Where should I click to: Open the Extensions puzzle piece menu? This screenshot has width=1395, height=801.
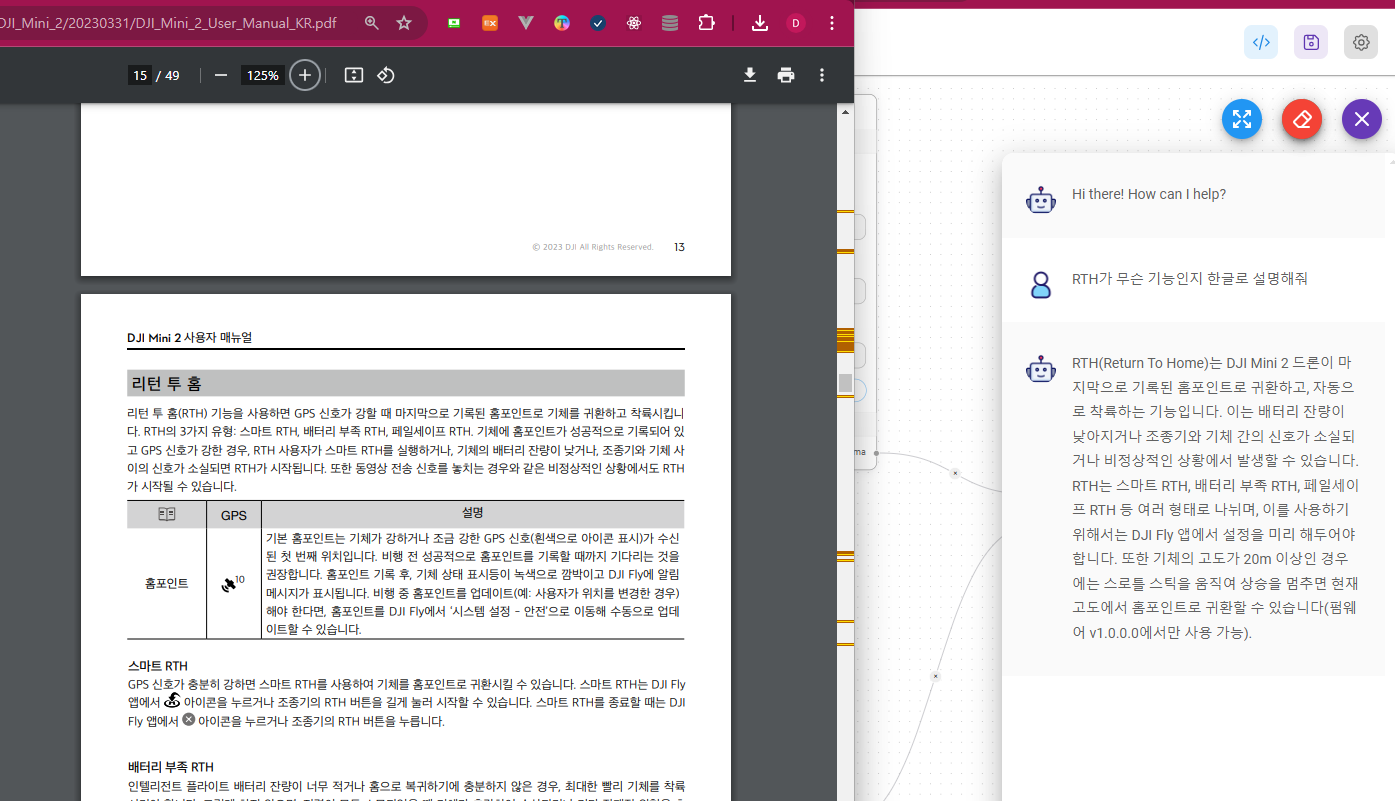click(706, 23)
